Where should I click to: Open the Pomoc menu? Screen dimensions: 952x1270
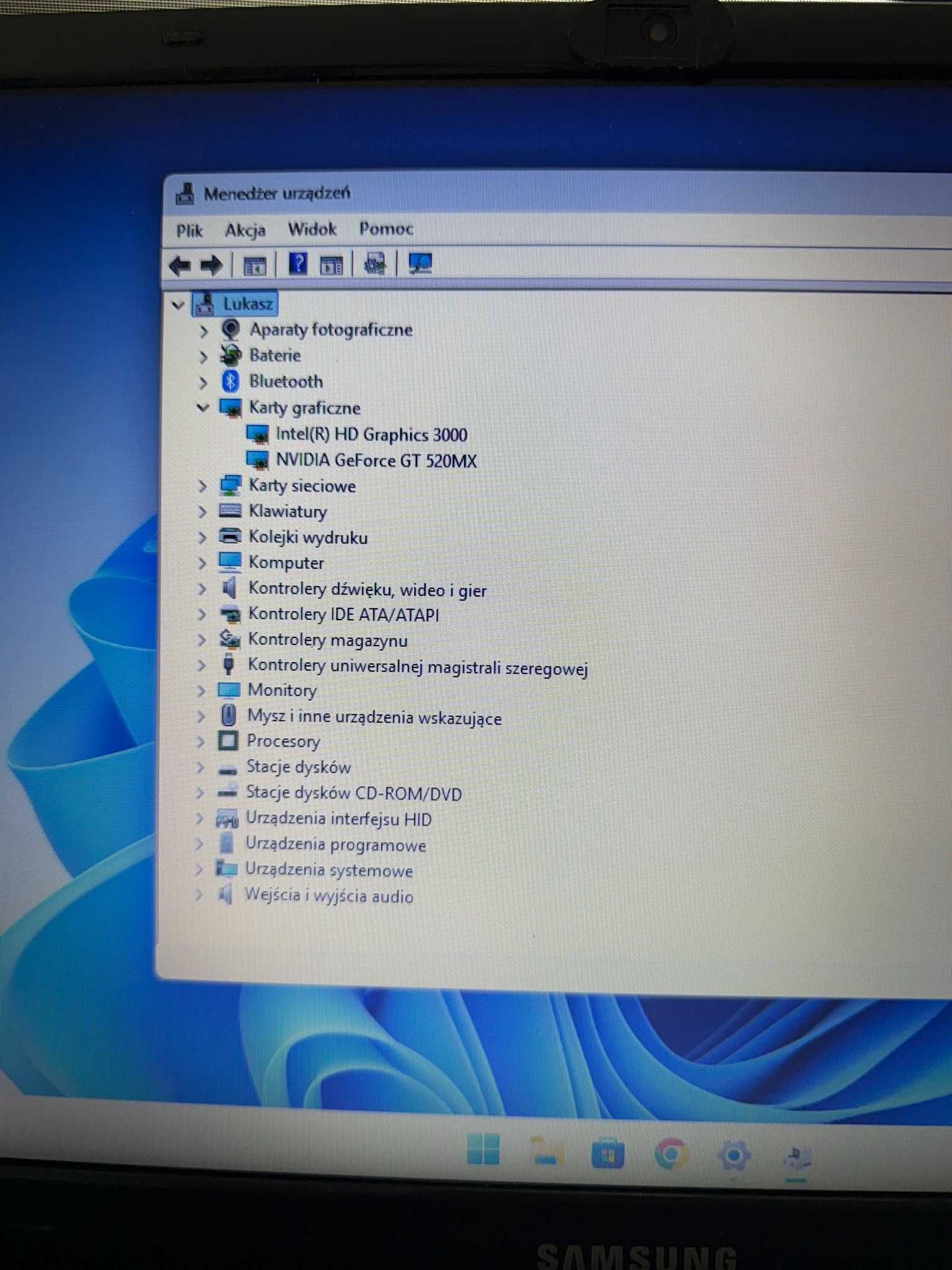[x=386, y=229]
